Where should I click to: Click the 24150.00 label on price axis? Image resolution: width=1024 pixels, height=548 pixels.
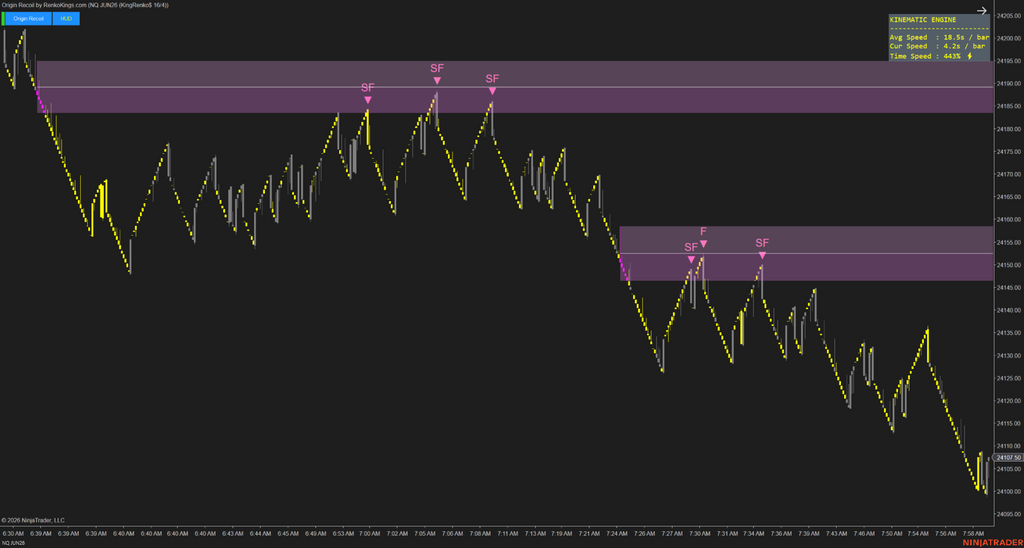(x=1008, y=265)
